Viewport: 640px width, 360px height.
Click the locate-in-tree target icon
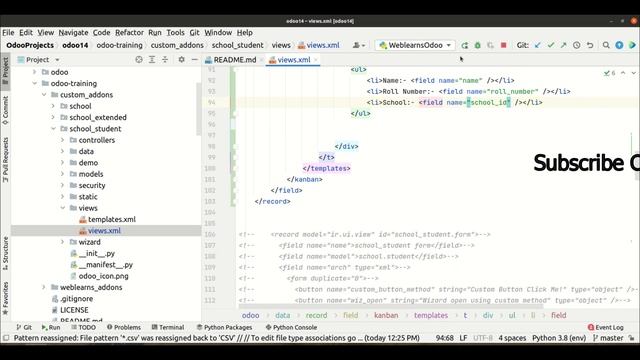pos(139,60)
